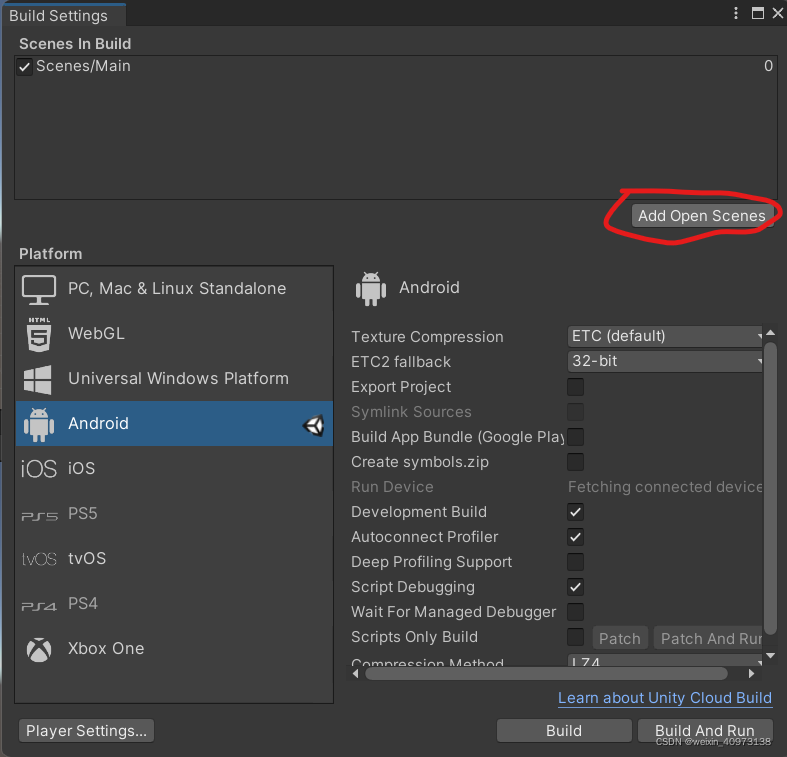Image resolution: width=787 pixels, height=757 pixels.
Task: Click the scroll-down arrow of settings scrollbar
Action: pyautogui.click(x=771, y=656)
